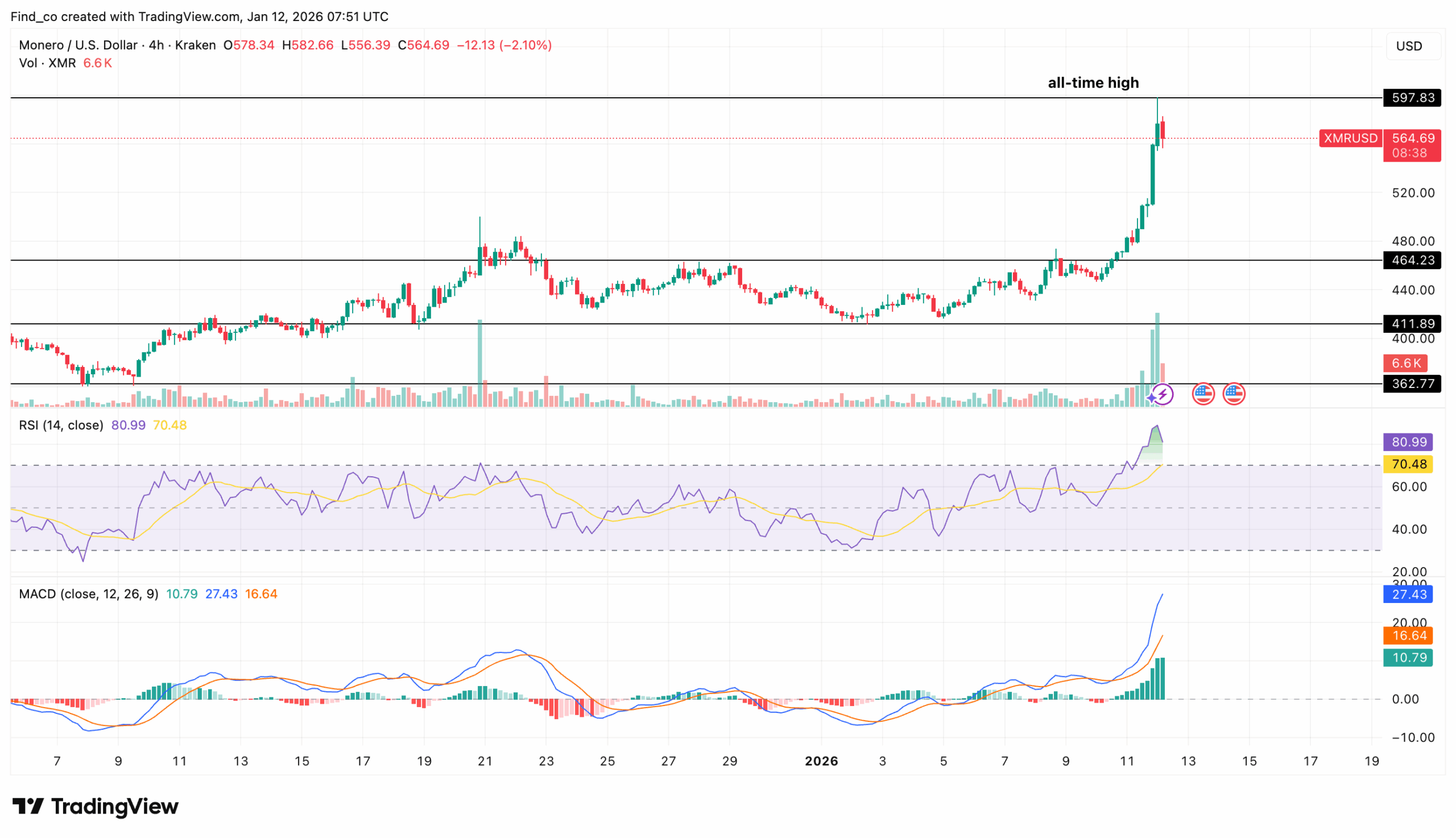Click the first US flag economic event icon
The height and width of the screenshot is (838, 1456).
[x=1203, y=394]
